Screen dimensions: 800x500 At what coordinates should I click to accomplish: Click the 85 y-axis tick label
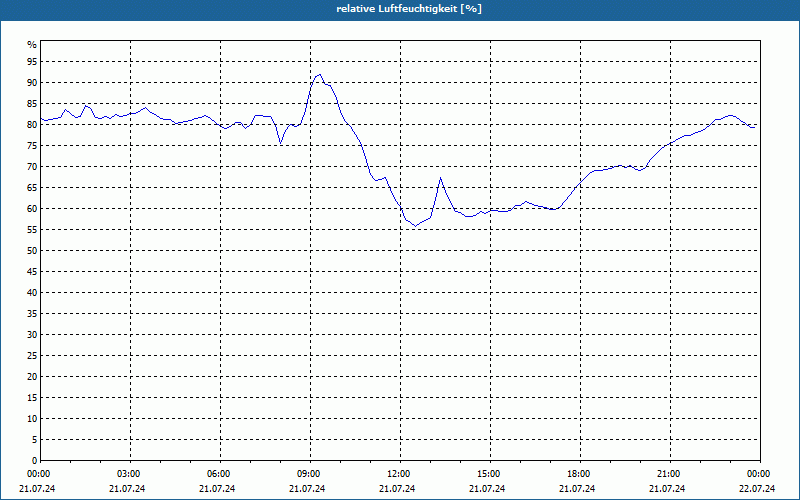(32, 104)
